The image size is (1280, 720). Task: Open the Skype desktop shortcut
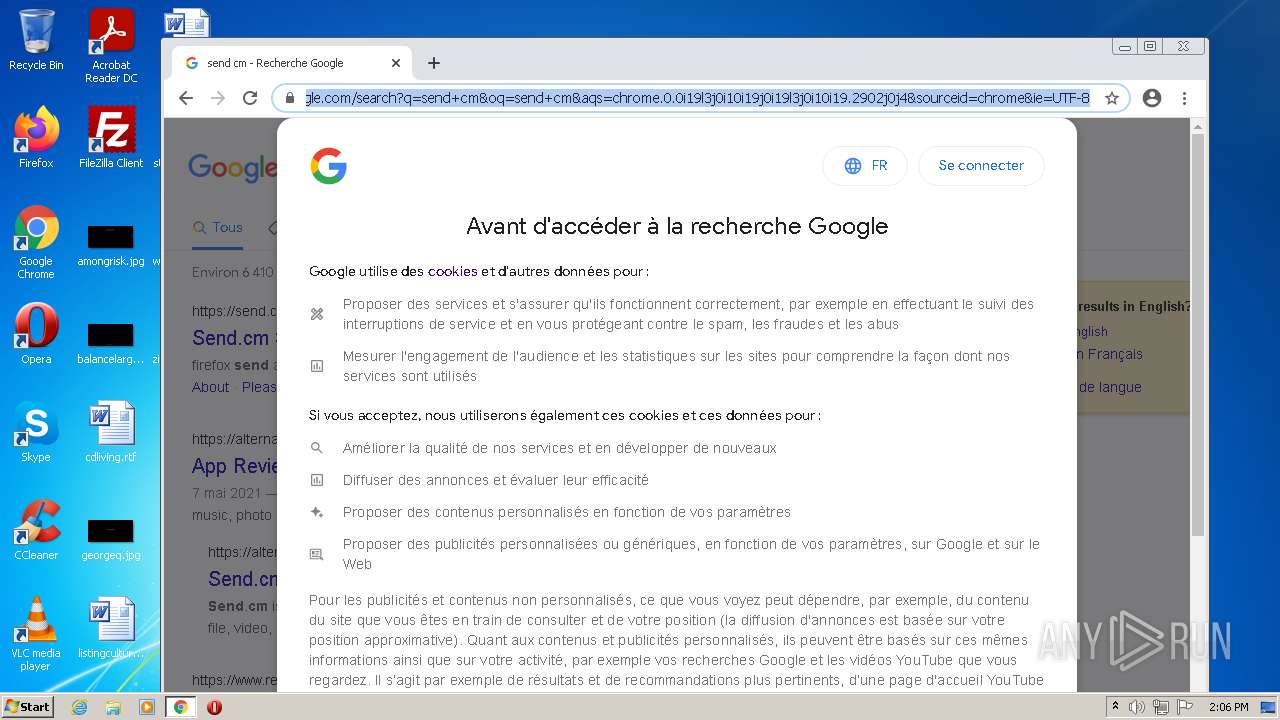(36, 432)
